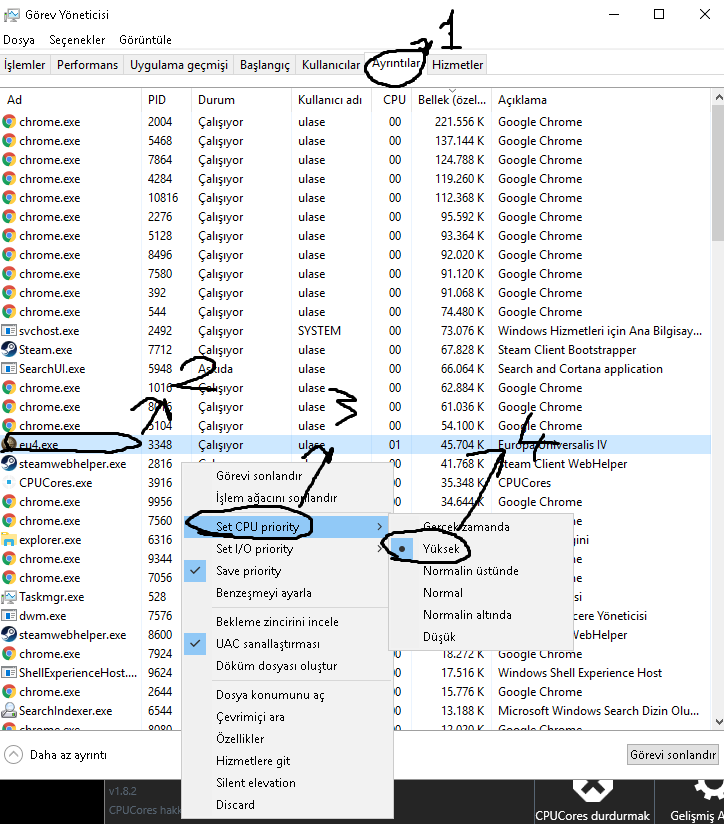Click the SearchIndexer.exe process icon
Image resolution: width=724 pixels, height=824 pixels.
point(8,710)
